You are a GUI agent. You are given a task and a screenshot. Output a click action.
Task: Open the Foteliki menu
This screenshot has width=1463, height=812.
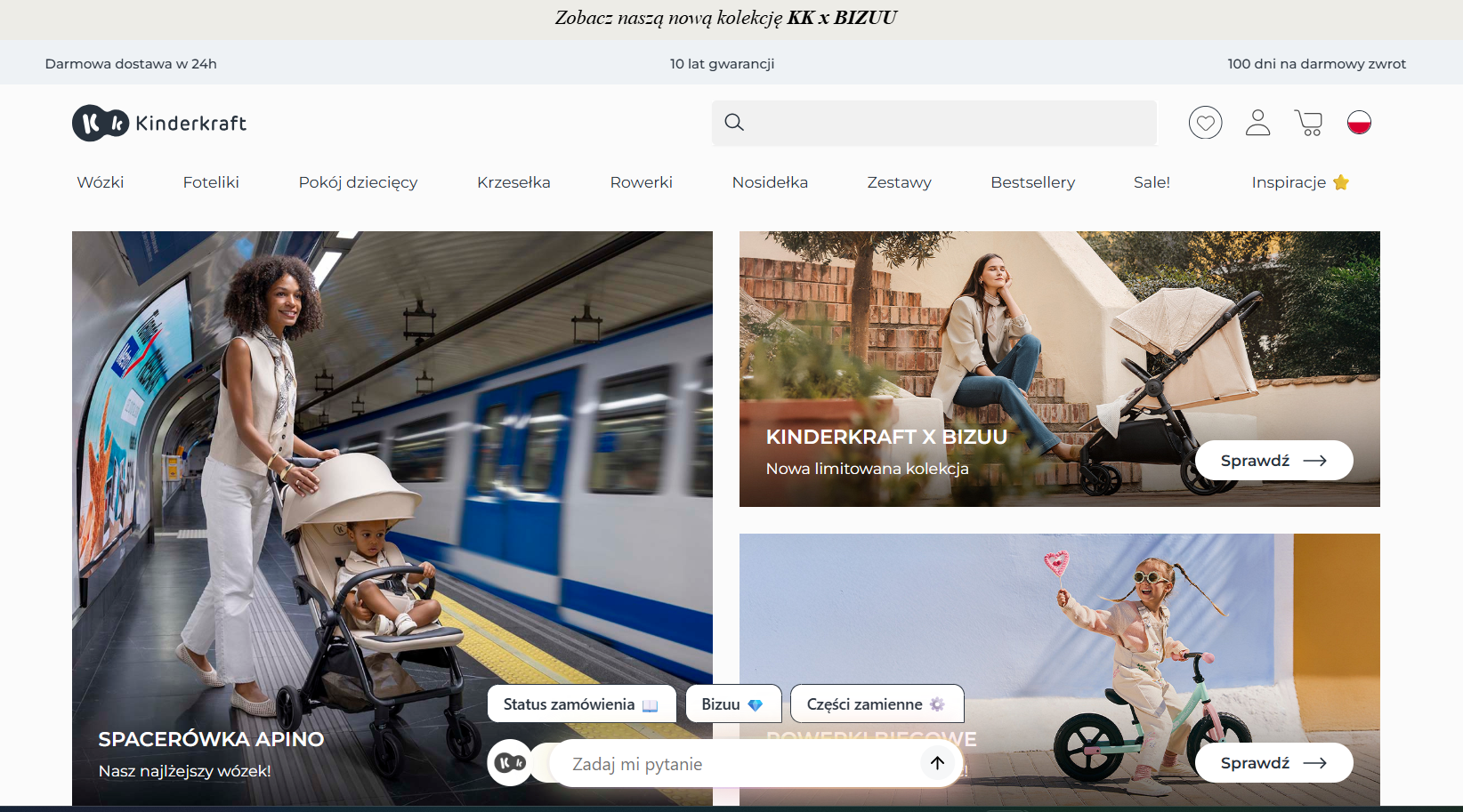pos(211,182)
